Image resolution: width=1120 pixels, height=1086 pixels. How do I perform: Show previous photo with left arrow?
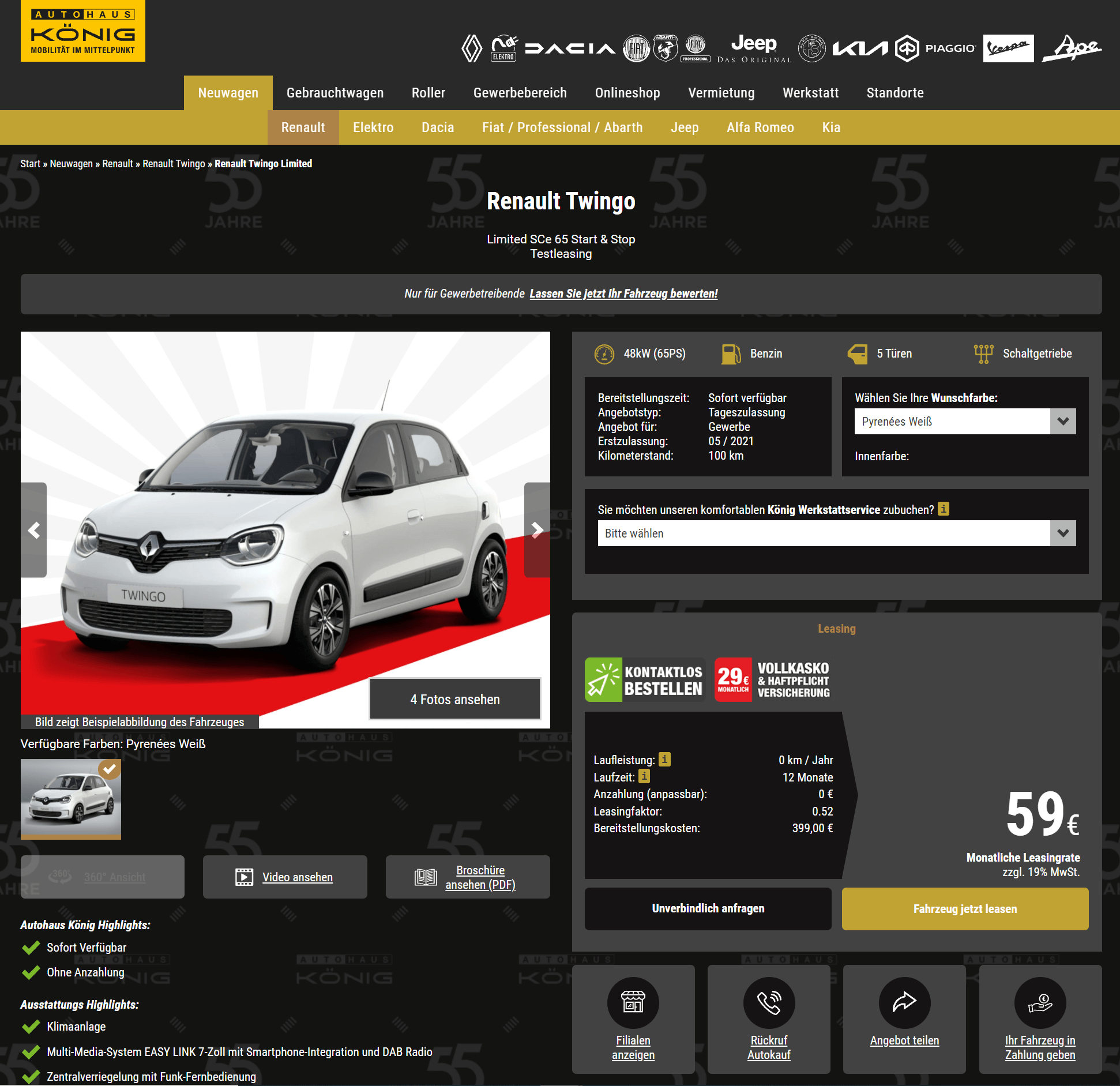click(34, 530)
